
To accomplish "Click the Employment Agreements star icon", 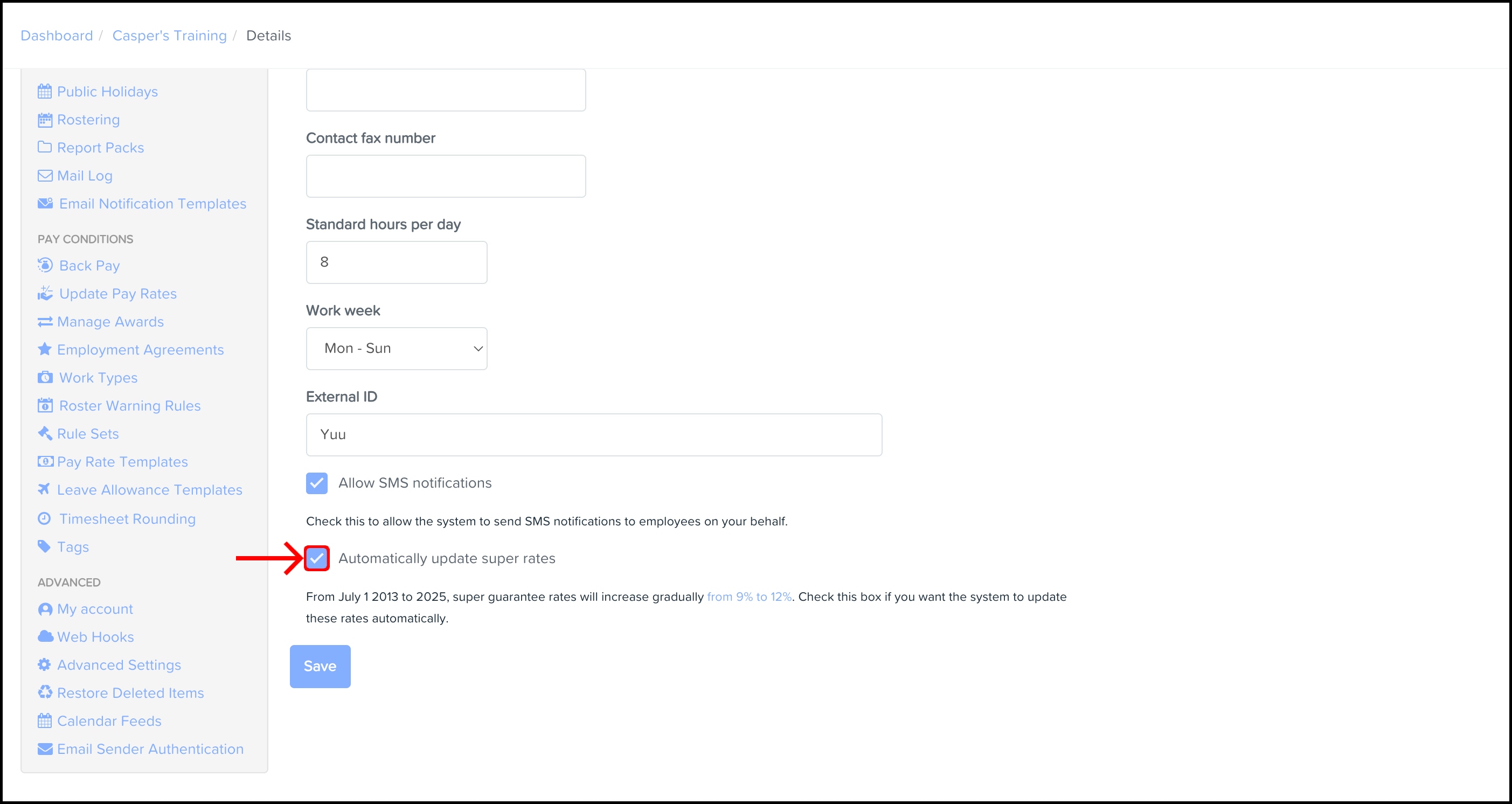I will click(x=45, y=349).
